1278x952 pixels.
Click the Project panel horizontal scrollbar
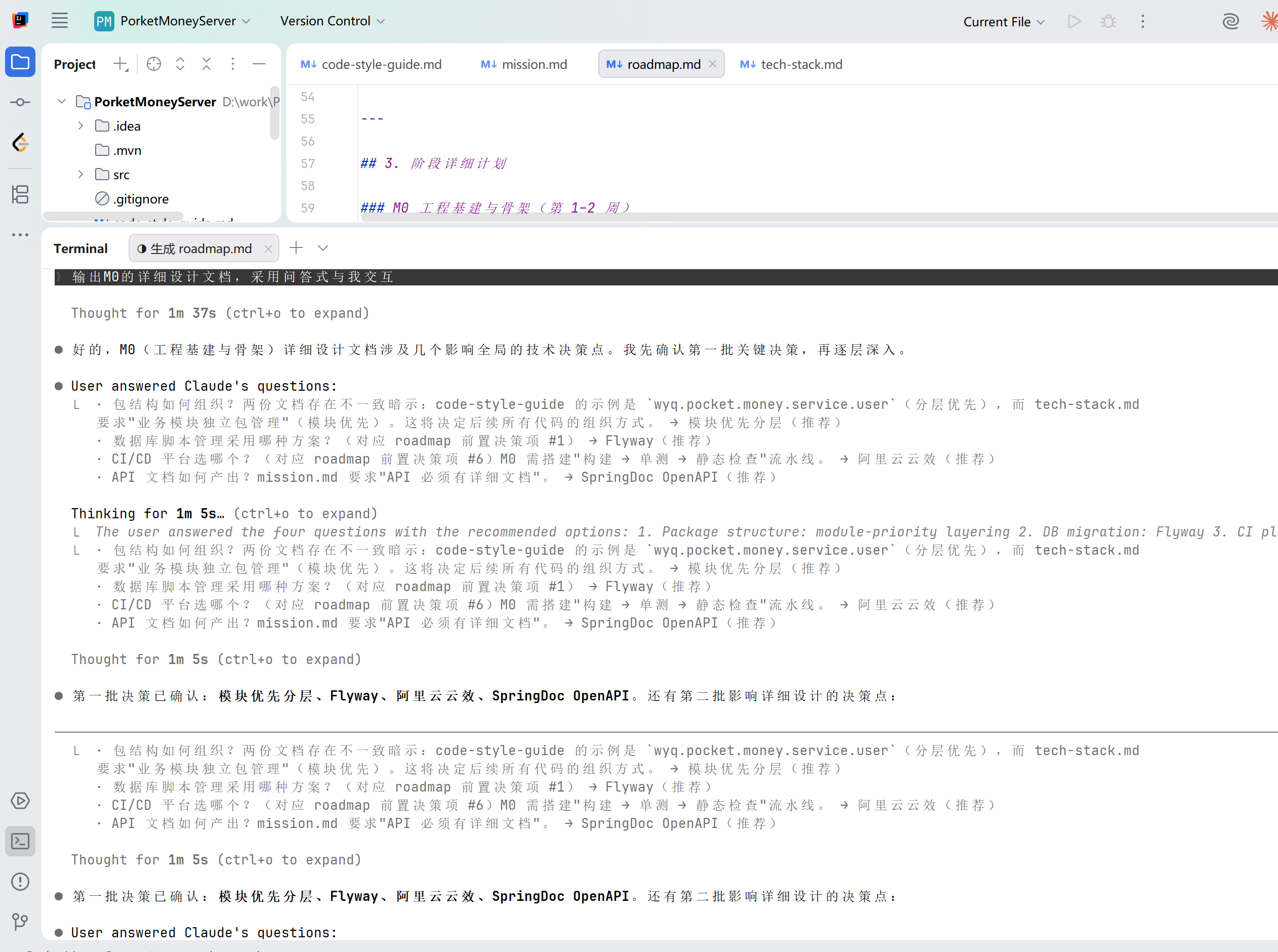pos(113,217)
